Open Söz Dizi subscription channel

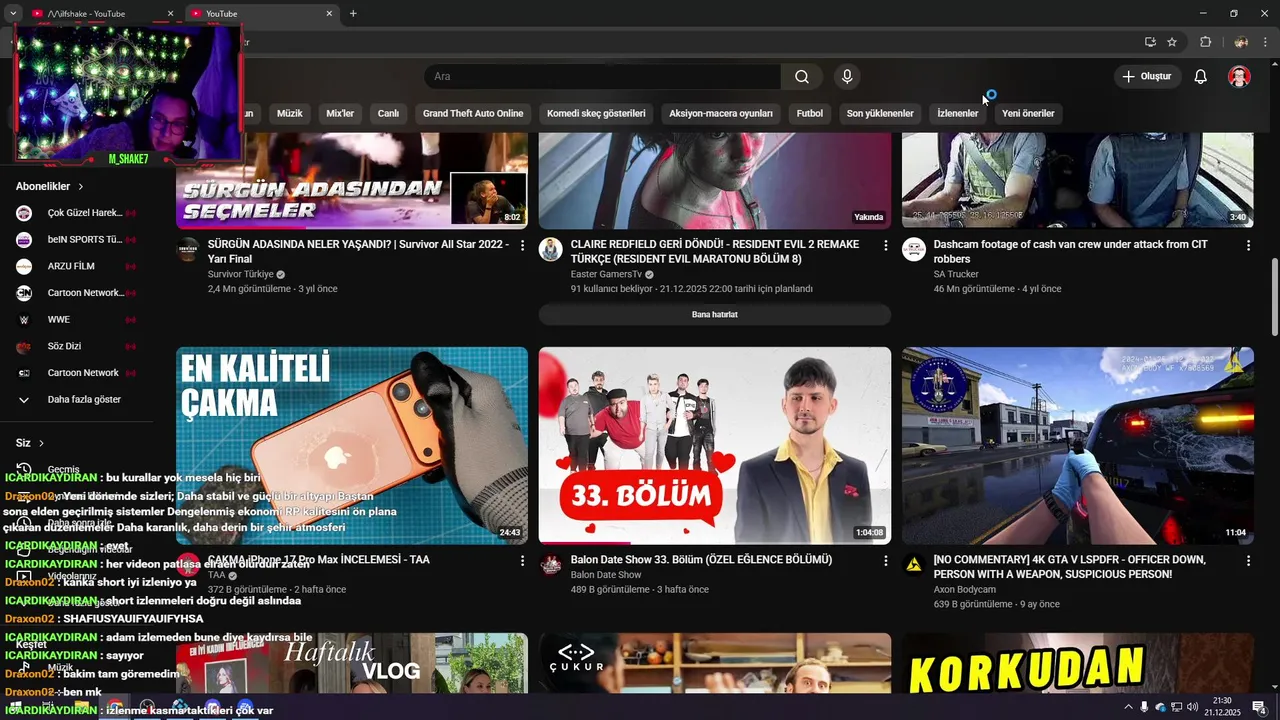(x=76, y=347)
